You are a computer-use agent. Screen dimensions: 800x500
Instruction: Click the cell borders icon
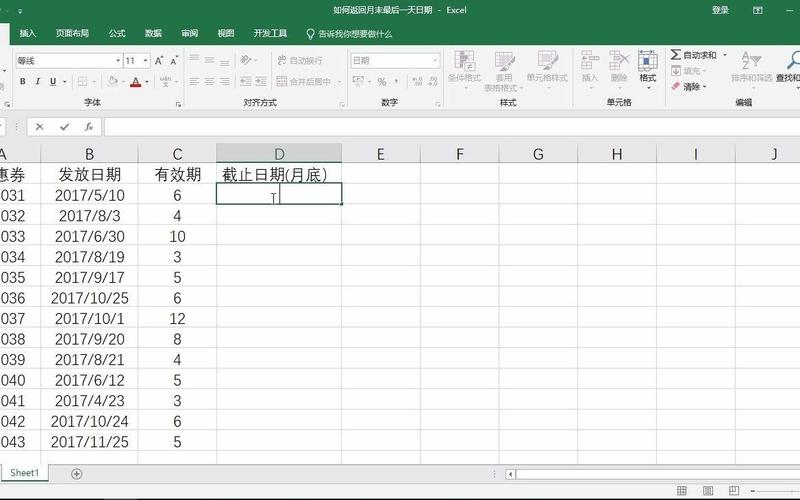click(82, 82)
